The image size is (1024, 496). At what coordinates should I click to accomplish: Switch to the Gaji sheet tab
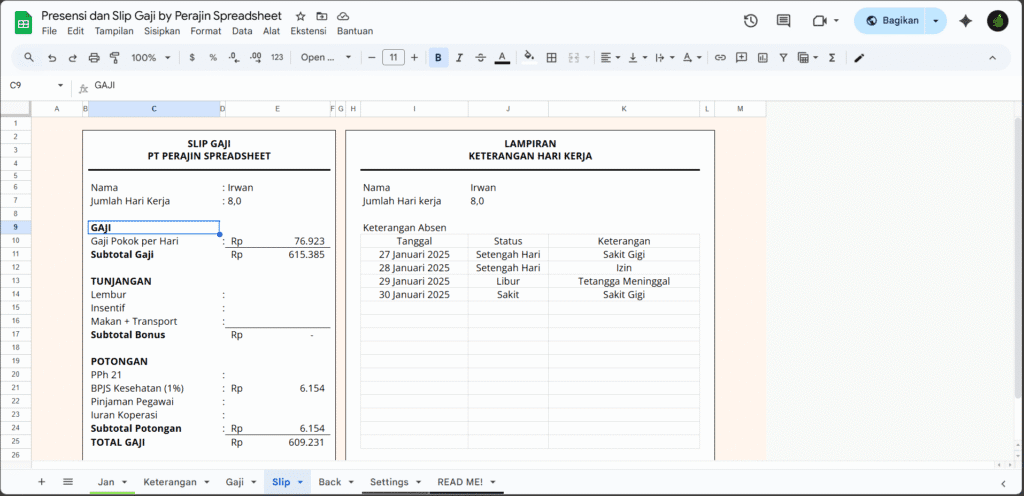[x=241, y=482]
